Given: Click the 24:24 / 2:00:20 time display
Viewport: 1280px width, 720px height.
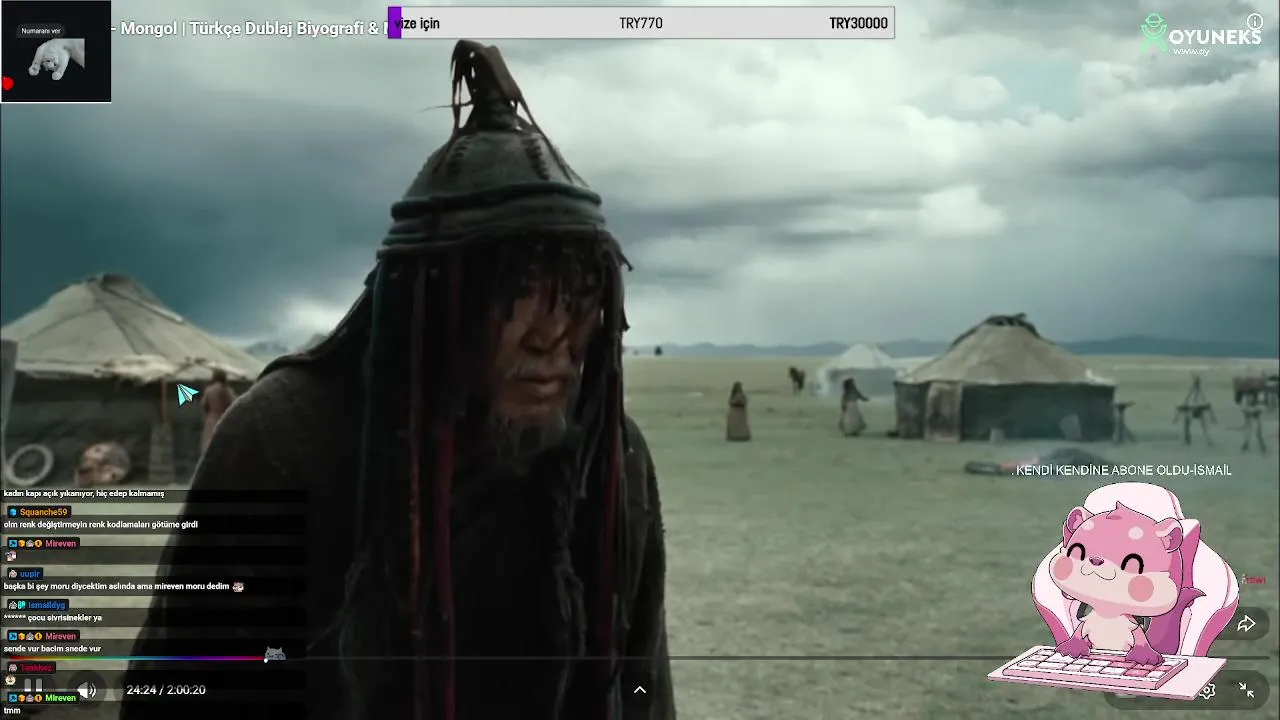Looking at the screenshot, I should (x=166, y=690).
